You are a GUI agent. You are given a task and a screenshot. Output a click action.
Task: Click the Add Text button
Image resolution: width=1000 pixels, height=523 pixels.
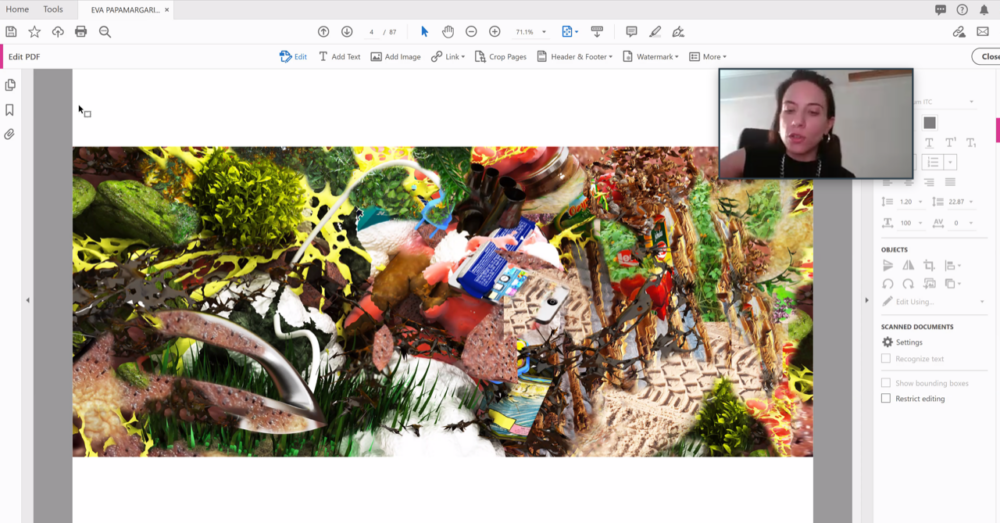click(339, 57)
